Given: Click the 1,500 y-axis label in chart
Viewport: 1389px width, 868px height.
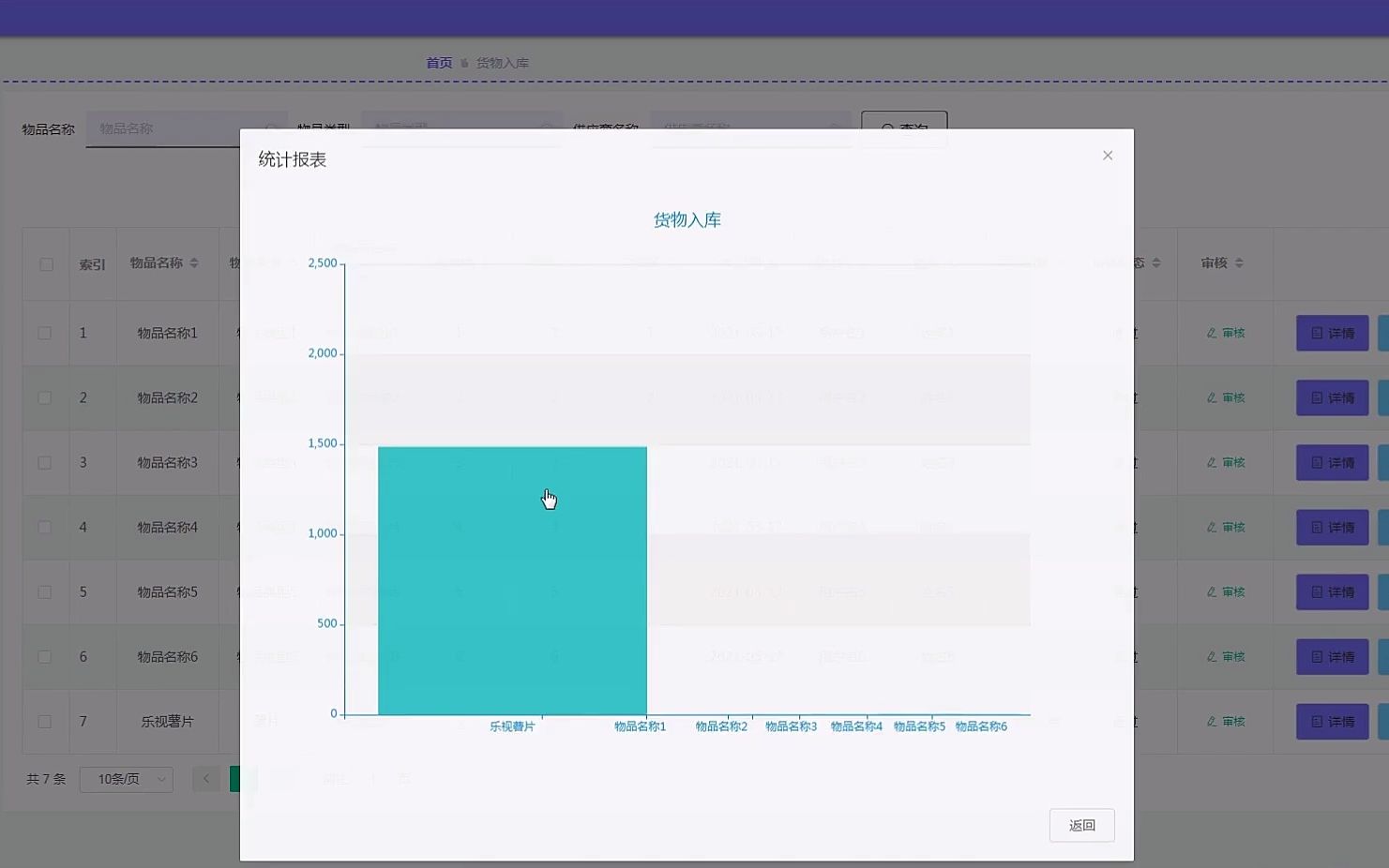Looking at the screenshot, I should pos(323,443).
